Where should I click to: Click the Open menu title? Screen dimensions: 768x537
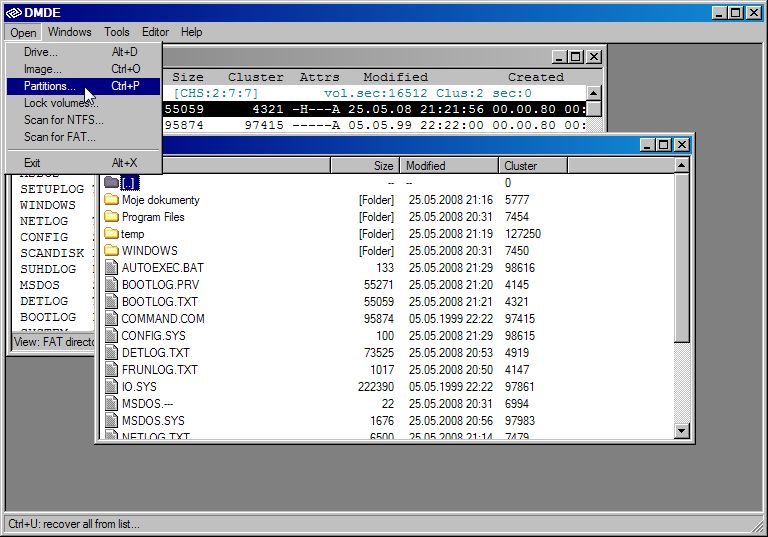(24, 33)
